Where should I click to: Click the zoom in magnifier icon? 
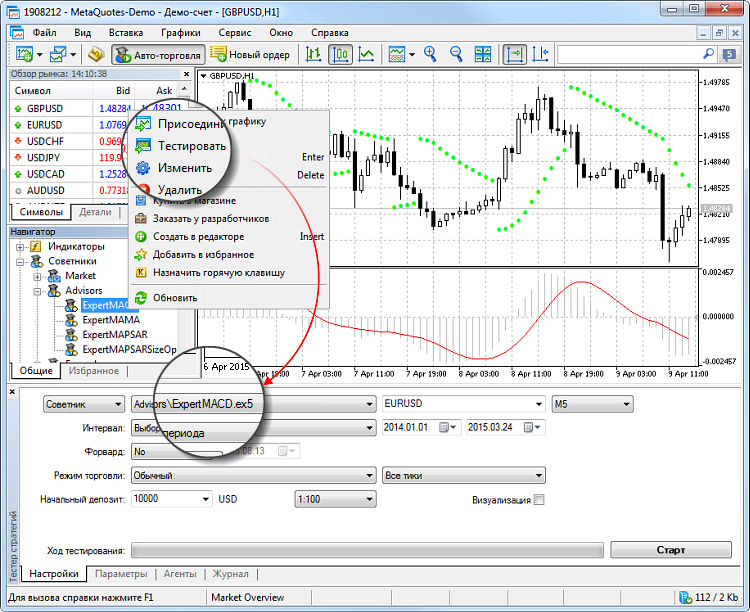(431, 54)
